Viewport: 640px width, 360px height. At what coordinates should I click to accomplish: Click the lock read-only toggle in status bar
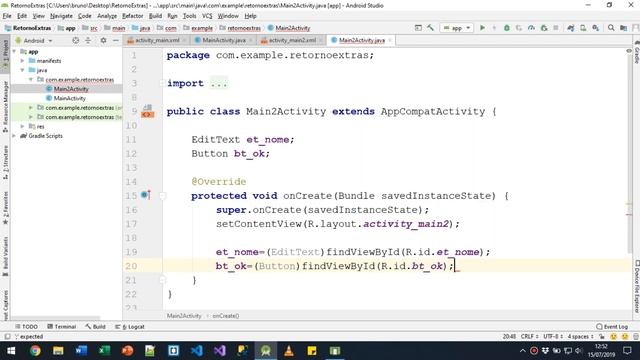(602, 336)
